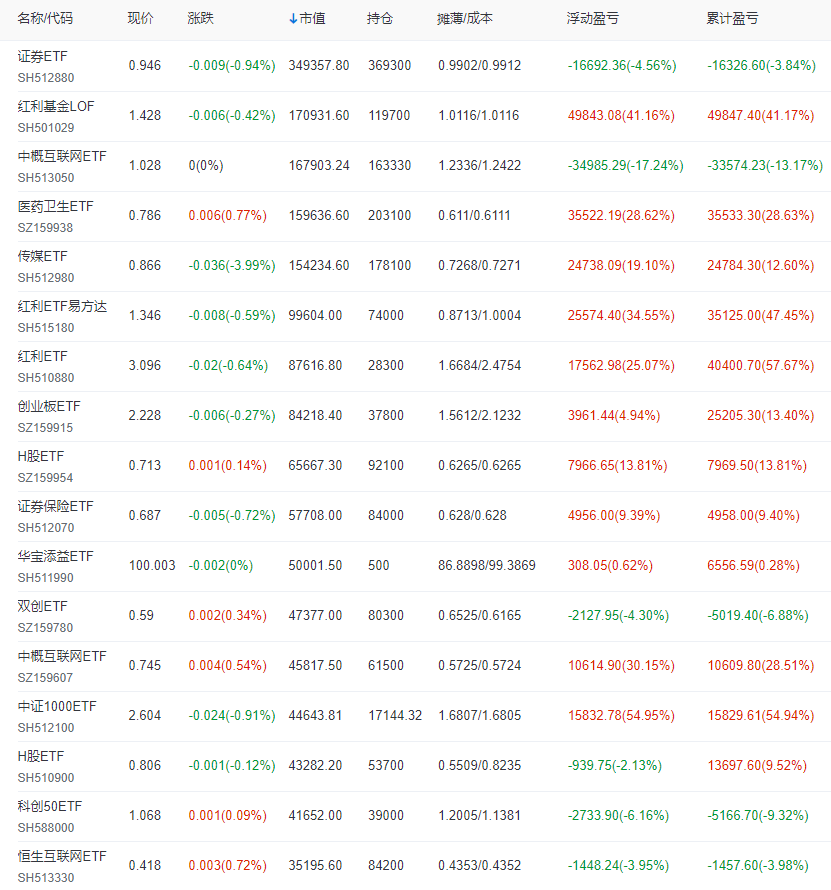Click position value 84000
831x890 pixels.
click(386, 515)
